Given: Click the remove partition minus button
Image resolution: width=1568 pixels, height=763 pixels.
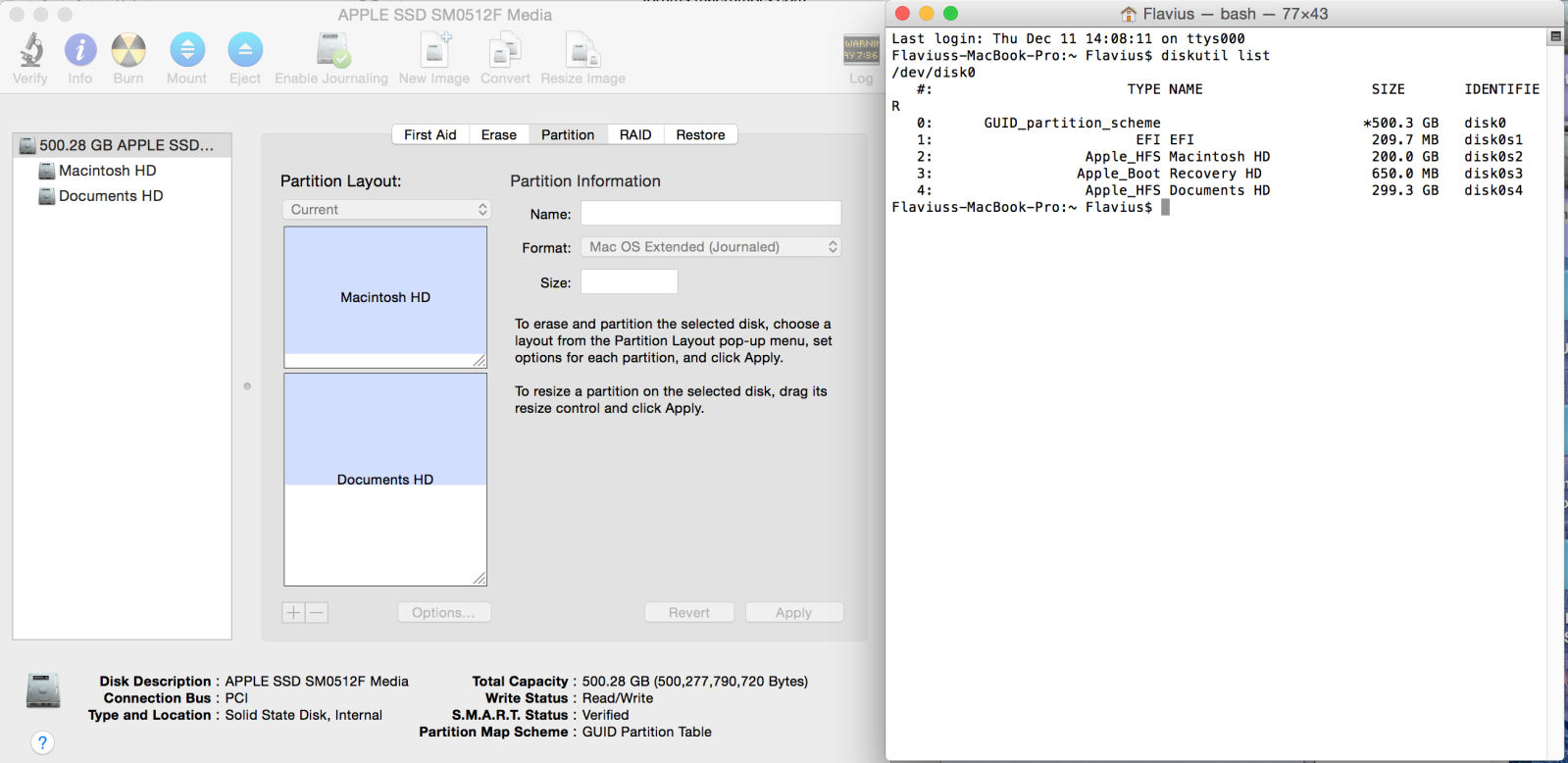Looking at the screenshot, I should pos(317,613).
